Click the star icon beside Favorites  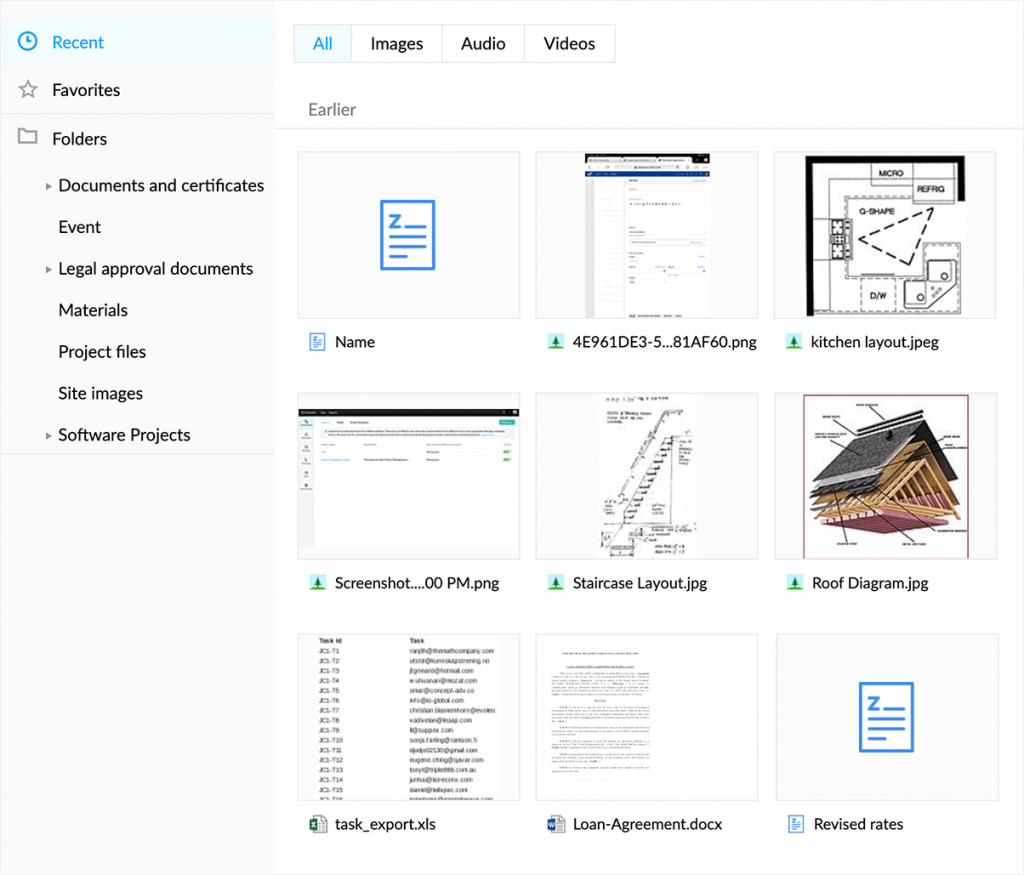click(27, 89)
